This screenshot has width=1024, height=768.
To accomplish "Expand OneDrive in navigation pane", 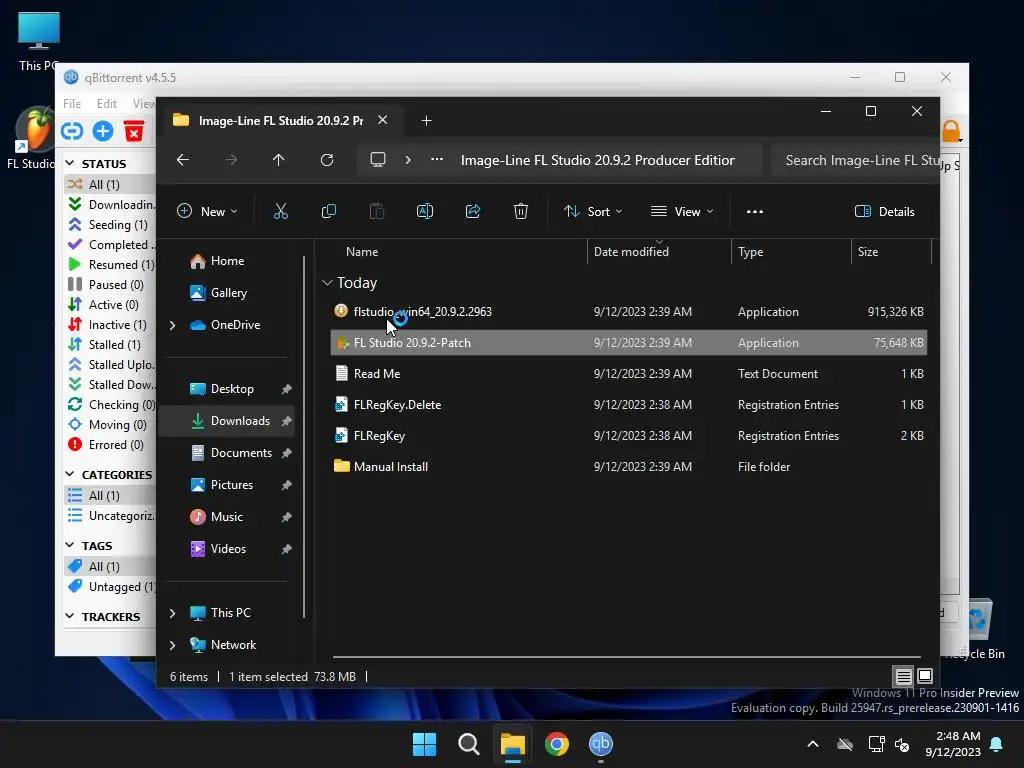I will [x=172, y=325].
